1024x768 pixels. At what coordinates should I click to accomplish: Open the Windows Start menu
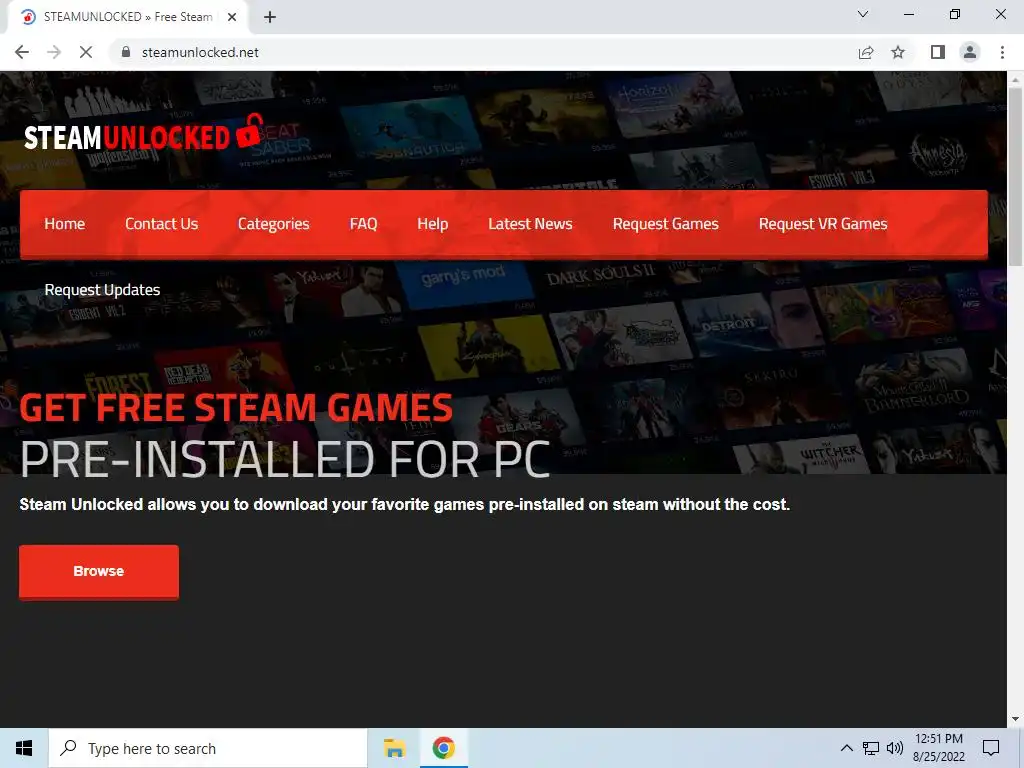(24, 748)
